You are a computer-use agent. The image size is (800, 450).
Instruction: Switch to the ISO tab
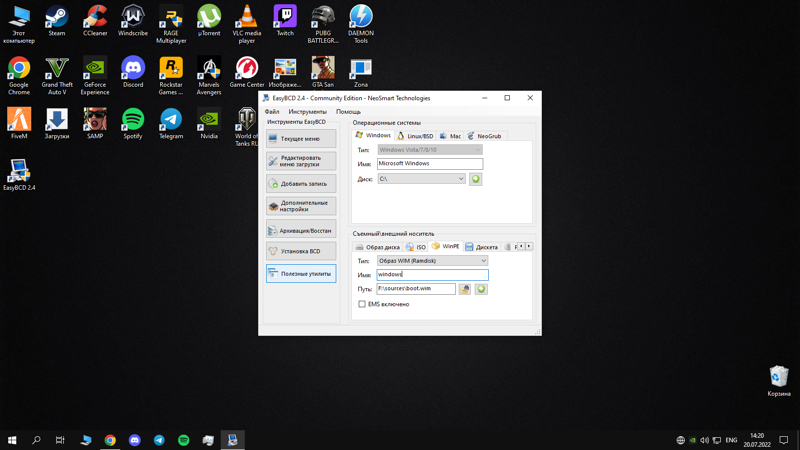click(416, 247)
